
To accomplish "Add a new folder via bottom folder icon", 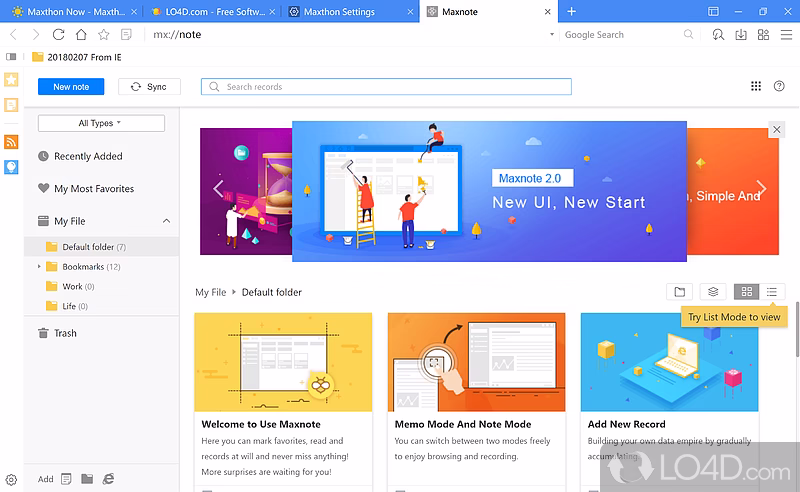I will tap(87, 479).
